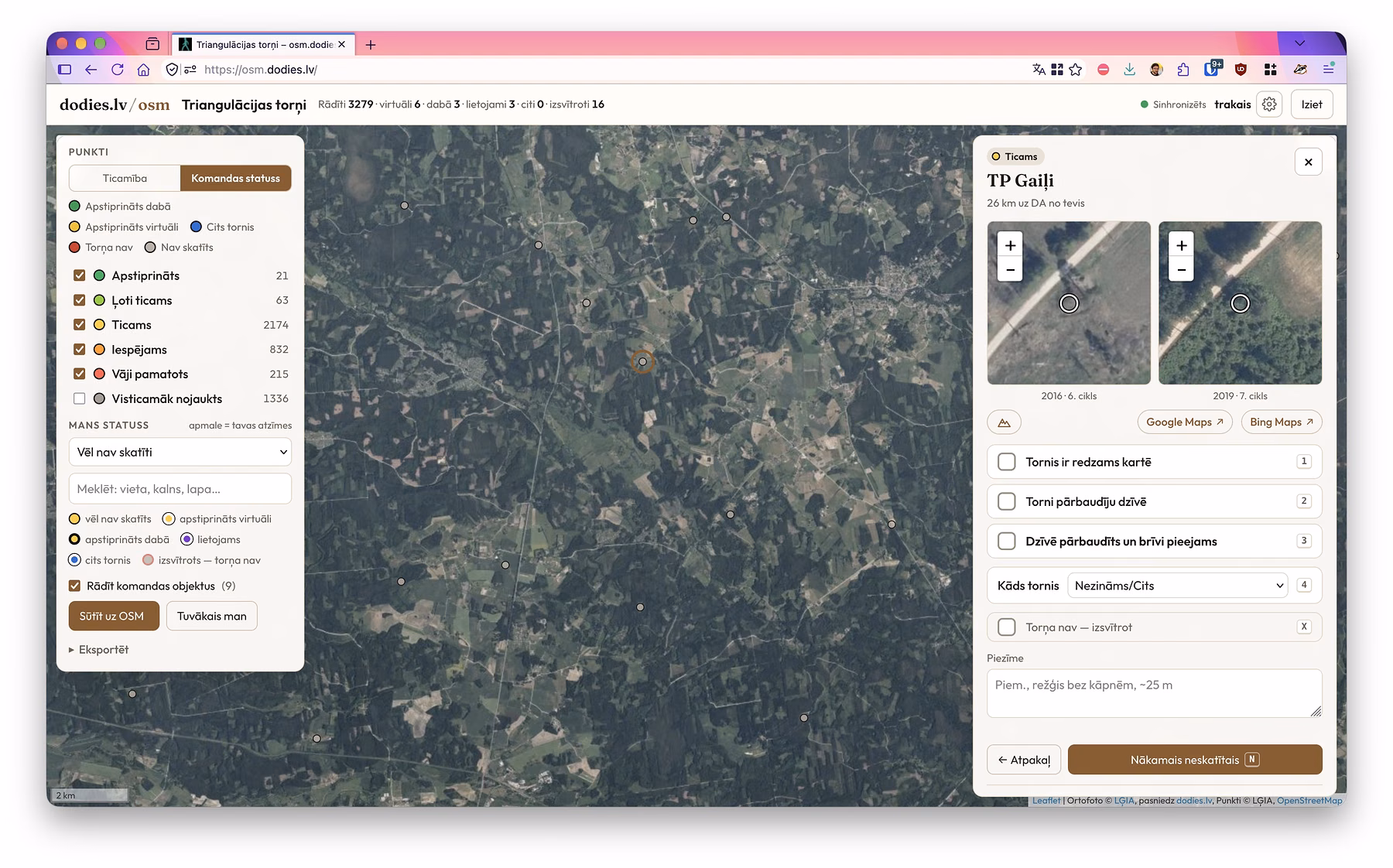Close the TP Gaiļi details panel
This screenshot has width=1393, height=868.
click(x=1308, y=162)
